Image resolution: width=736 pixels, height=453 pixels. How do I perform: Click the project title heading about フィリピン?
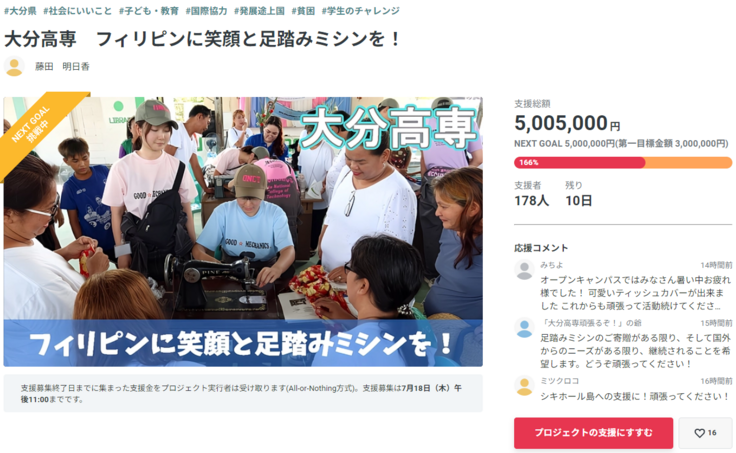pos(203,39)
